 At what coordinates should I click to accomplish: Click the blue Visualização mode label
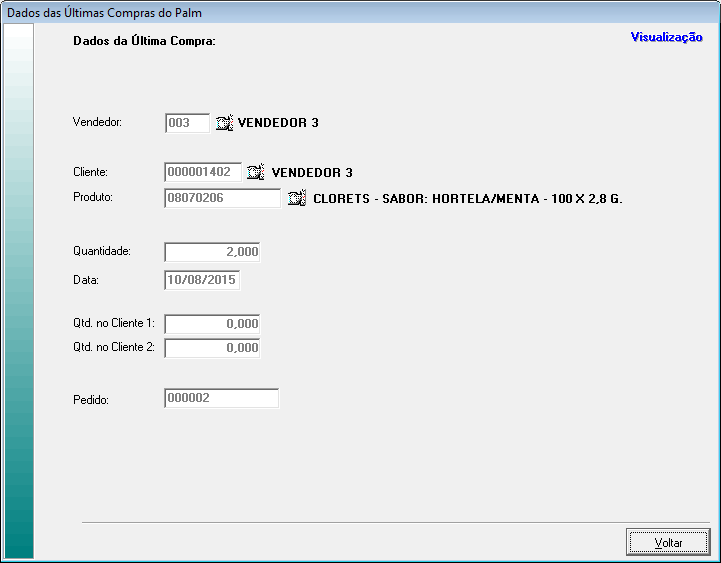pyautogui.click(x=666, y=37)
